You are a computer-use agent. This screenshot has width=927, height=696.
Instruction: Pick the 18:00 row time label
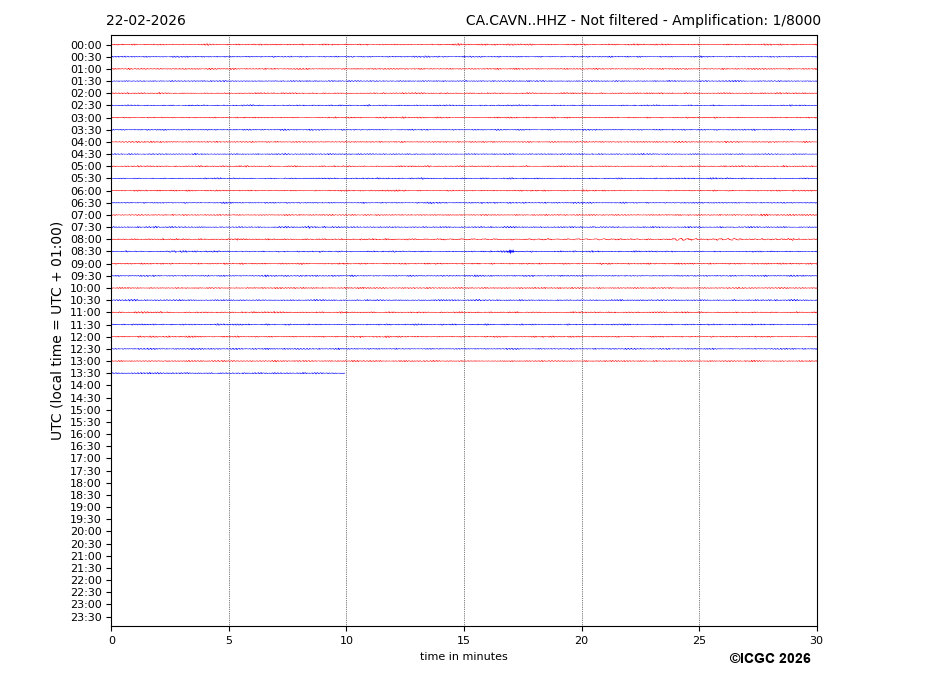86,483
